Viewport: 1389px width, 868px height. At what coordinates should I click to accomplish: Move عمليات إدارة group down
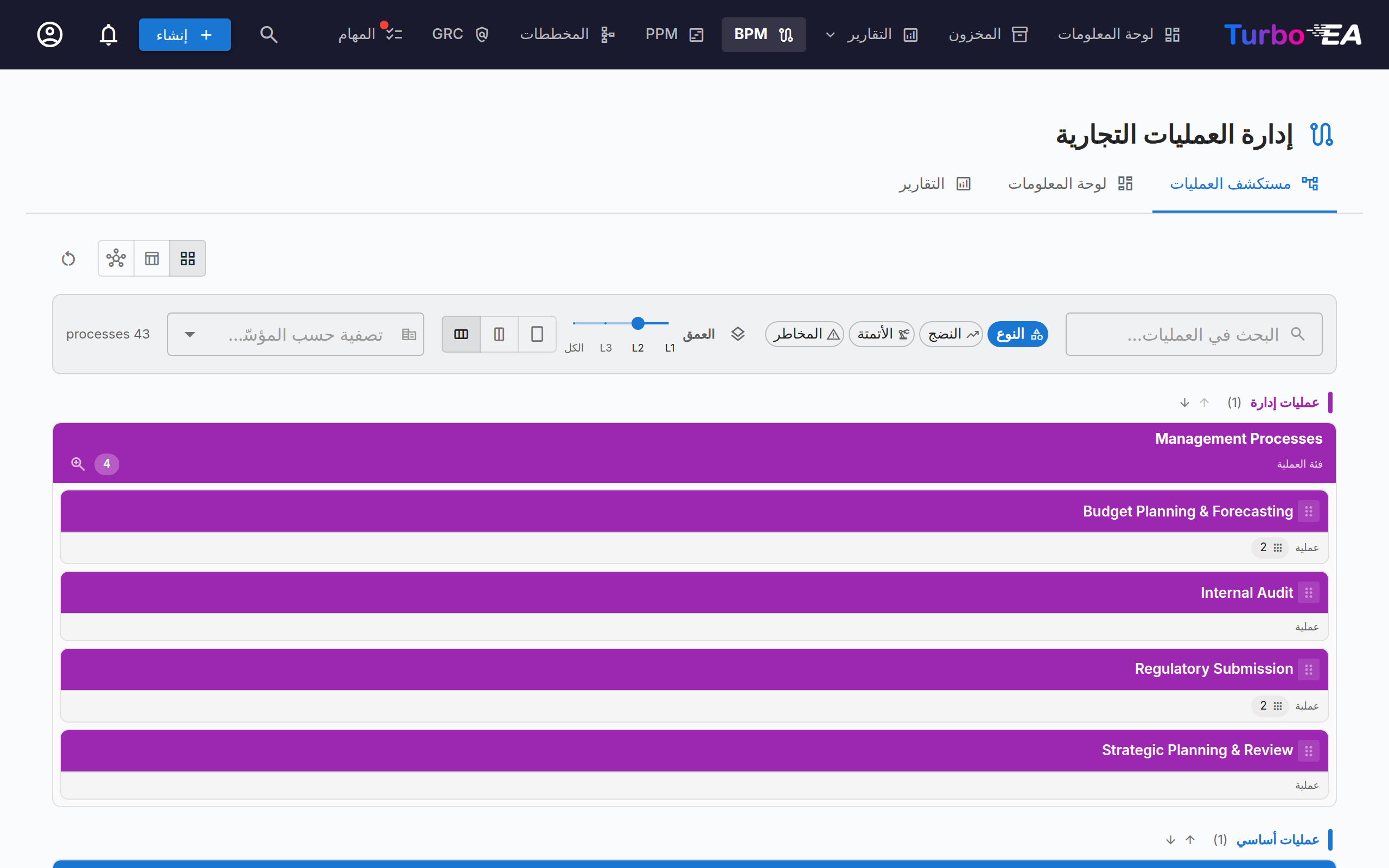click(x=1184, y=403)
